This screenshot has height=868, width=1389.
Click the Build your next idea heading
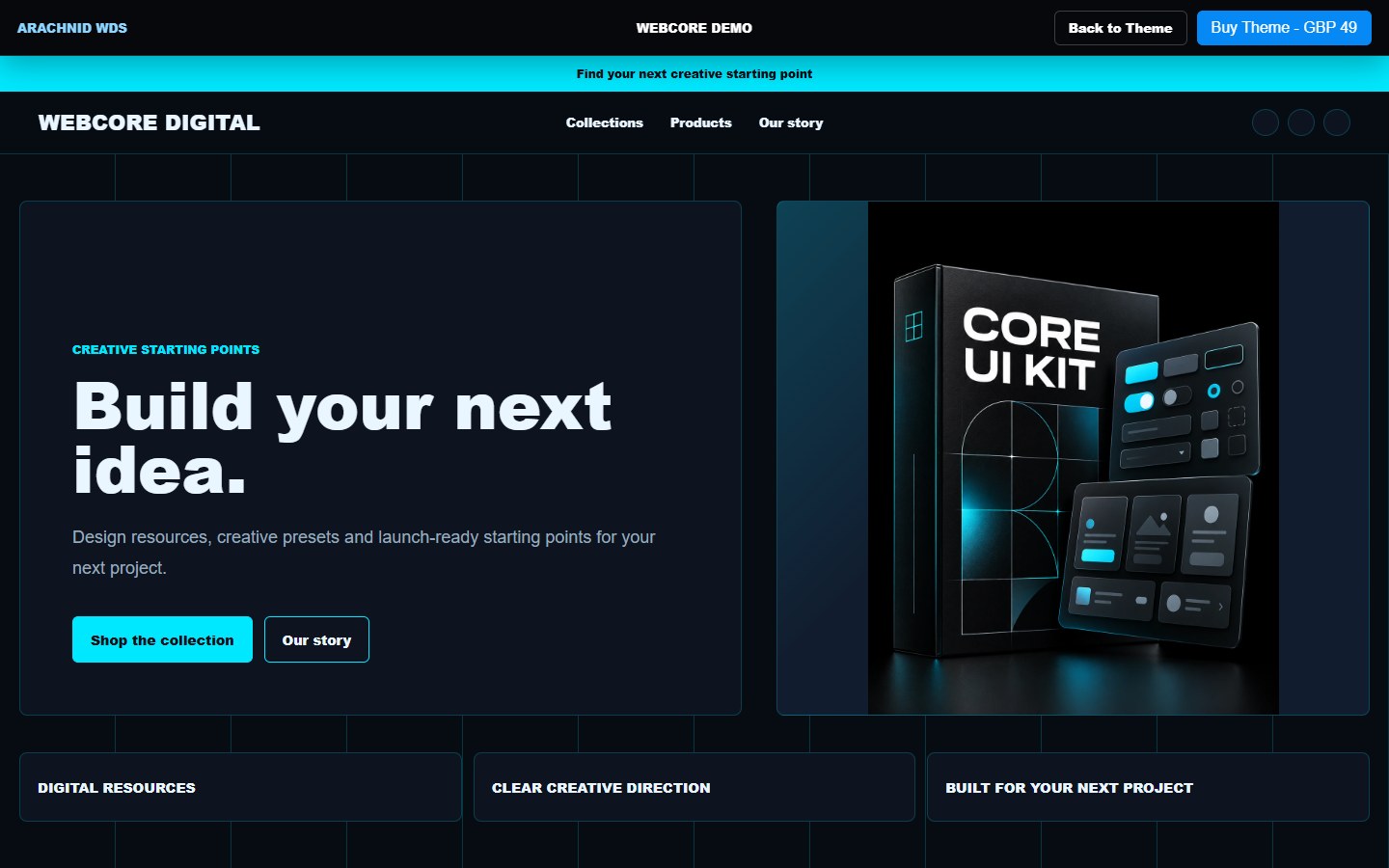(x=342, y=439)
